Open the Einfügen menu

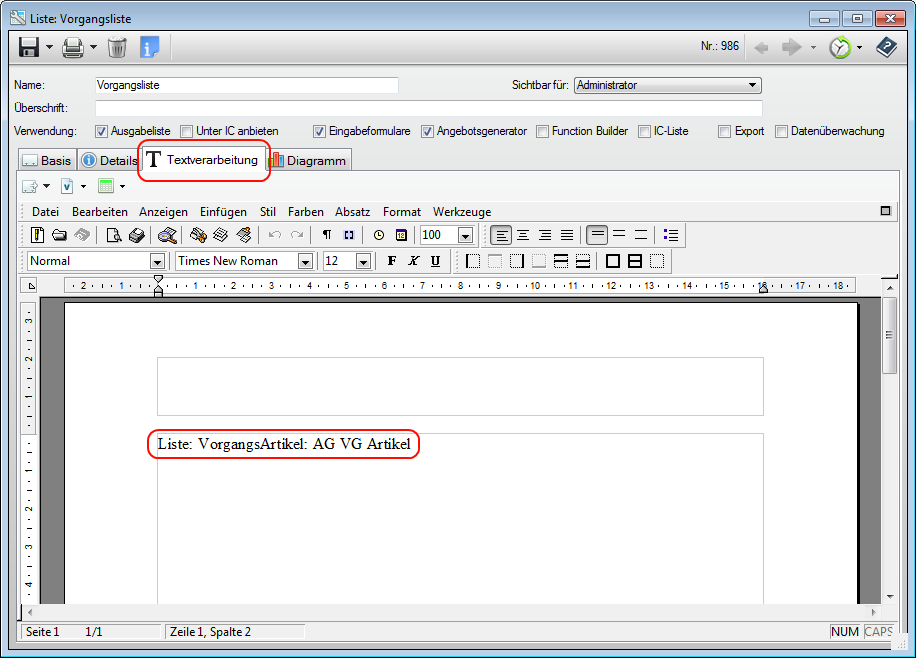(x=223, y=212)
